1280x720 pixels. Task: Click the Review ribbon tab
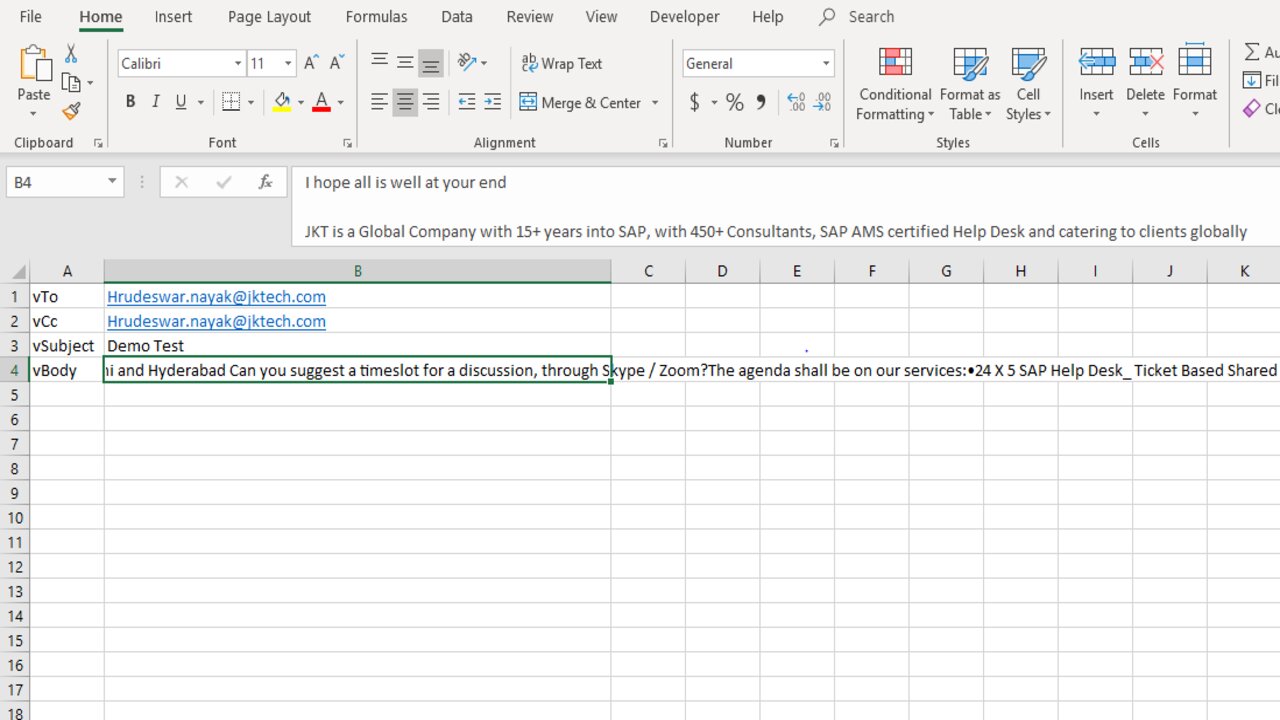pyautogui.click(x=530, y=17)
